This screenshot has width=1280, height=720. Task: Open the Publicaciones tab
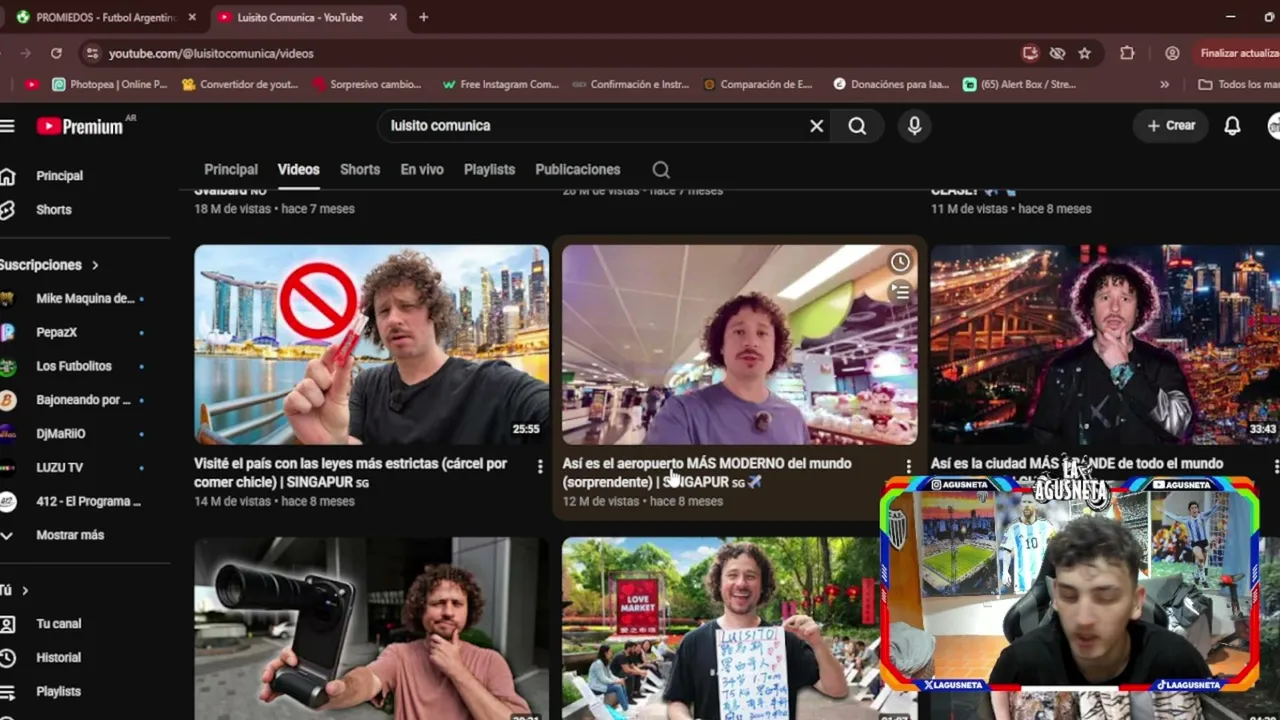tap(578, 170)
